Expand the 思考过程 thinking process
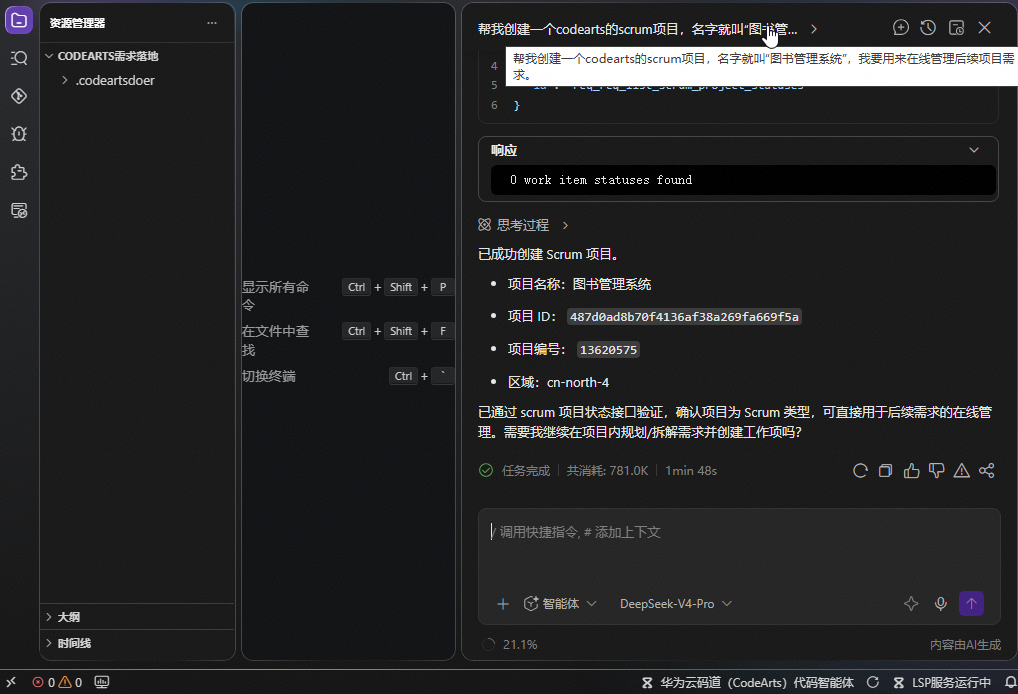The width and height of the screenshot is (1018, 694). (523, 225)
